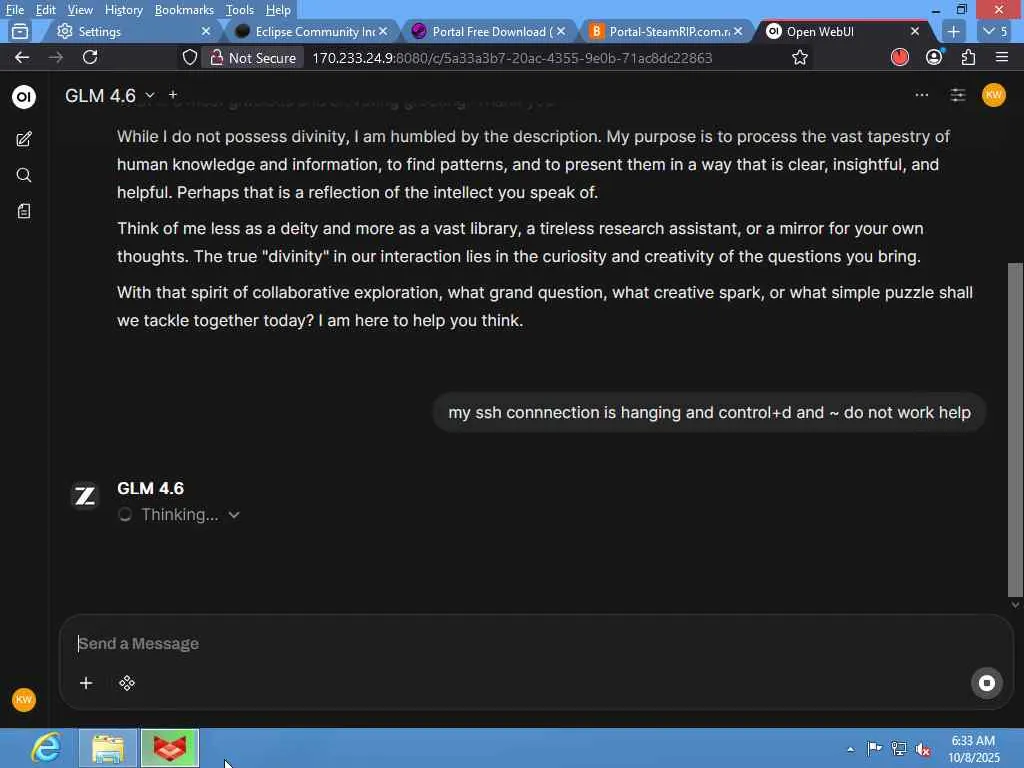
Task: Open the View menu
Action: coord(80,10)
